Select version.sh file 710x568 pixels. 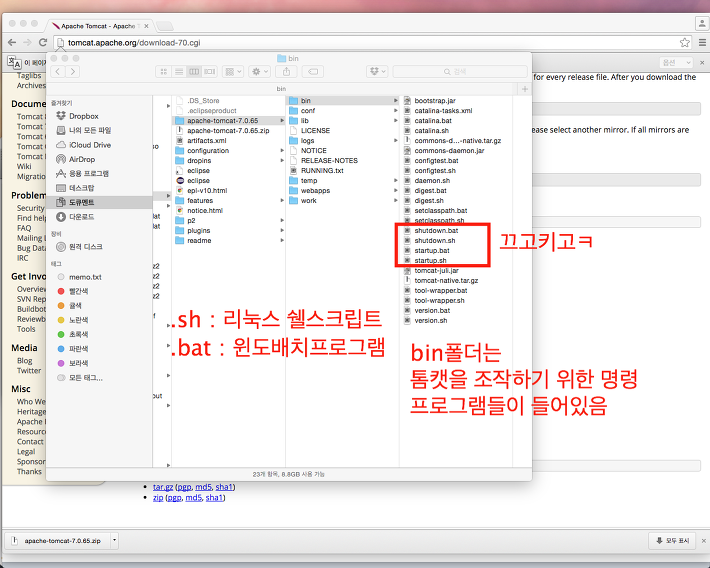[425, 320]
